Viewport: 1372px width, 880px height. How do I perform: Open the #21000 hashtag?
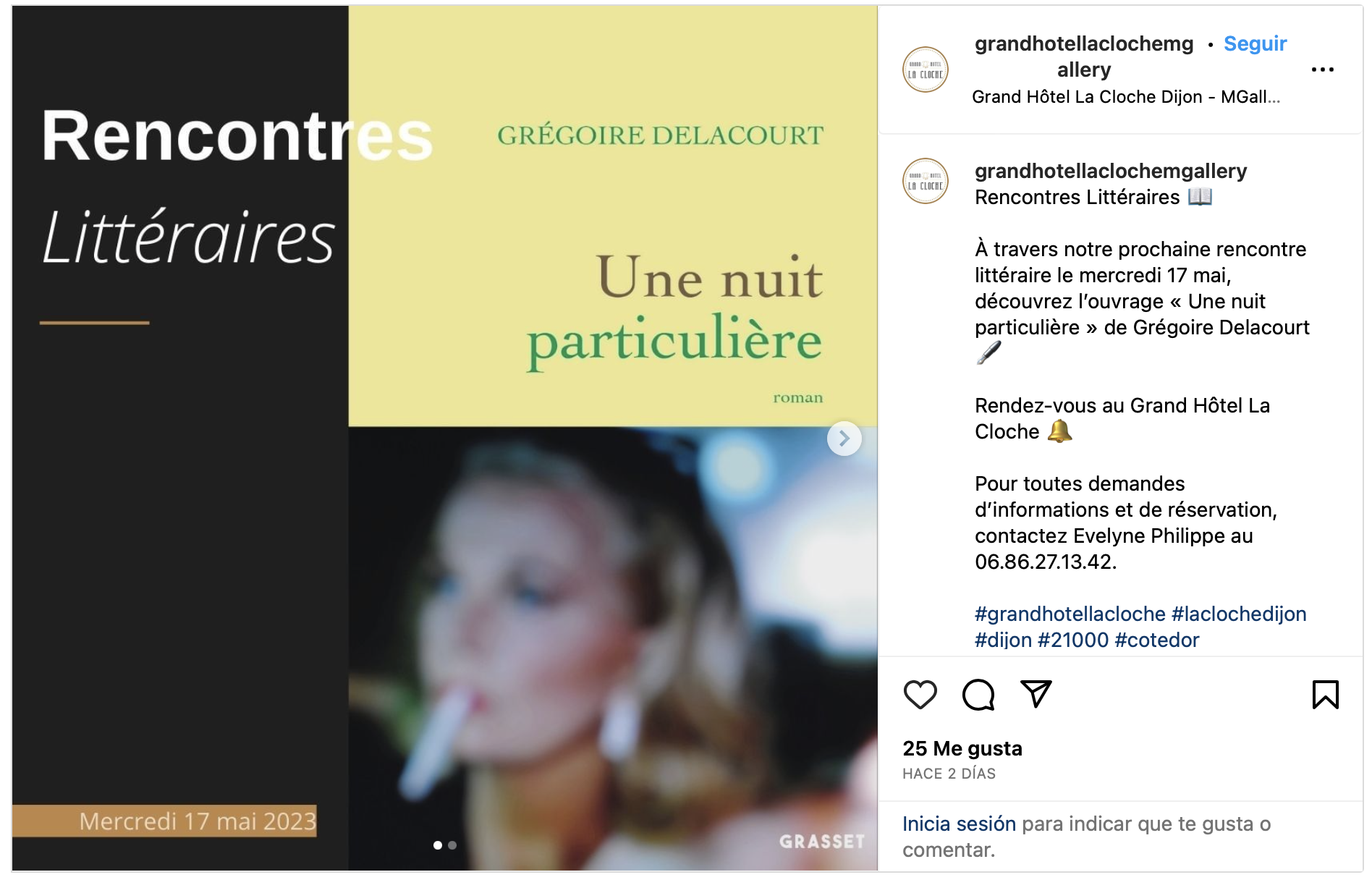[x=1072, y=640]
